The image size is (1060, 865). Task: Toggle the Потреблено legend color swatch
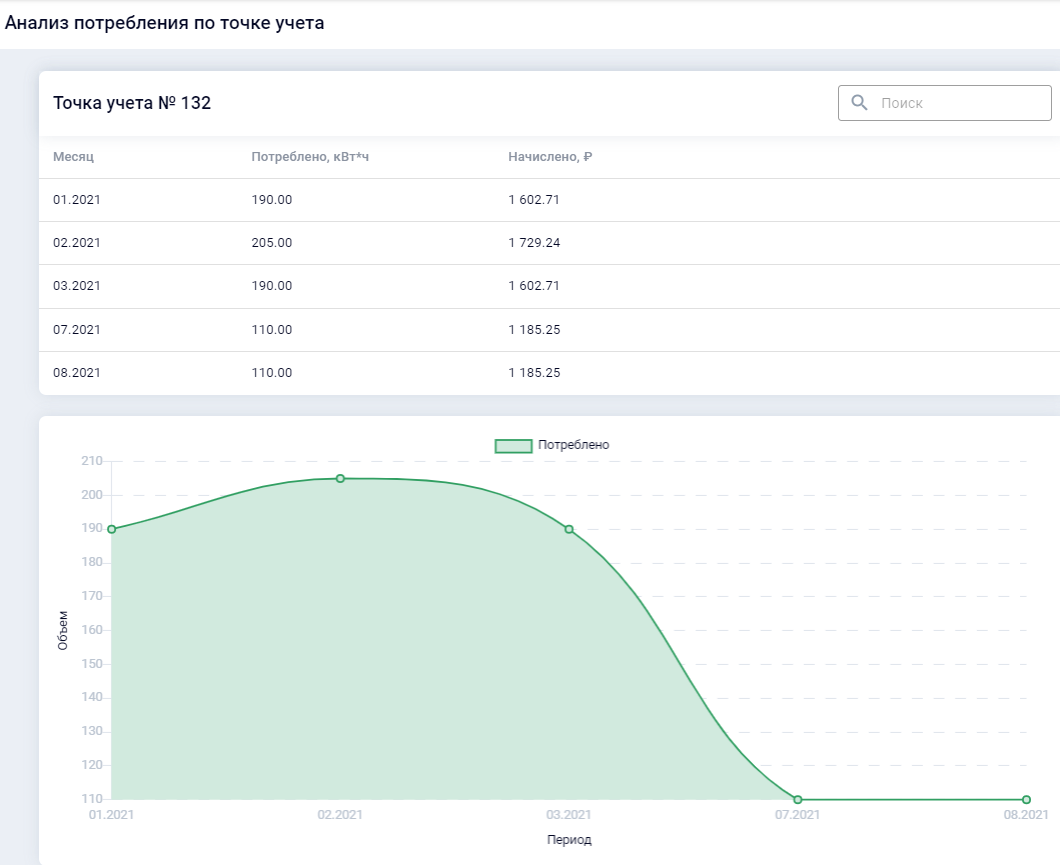coord(513,446)
